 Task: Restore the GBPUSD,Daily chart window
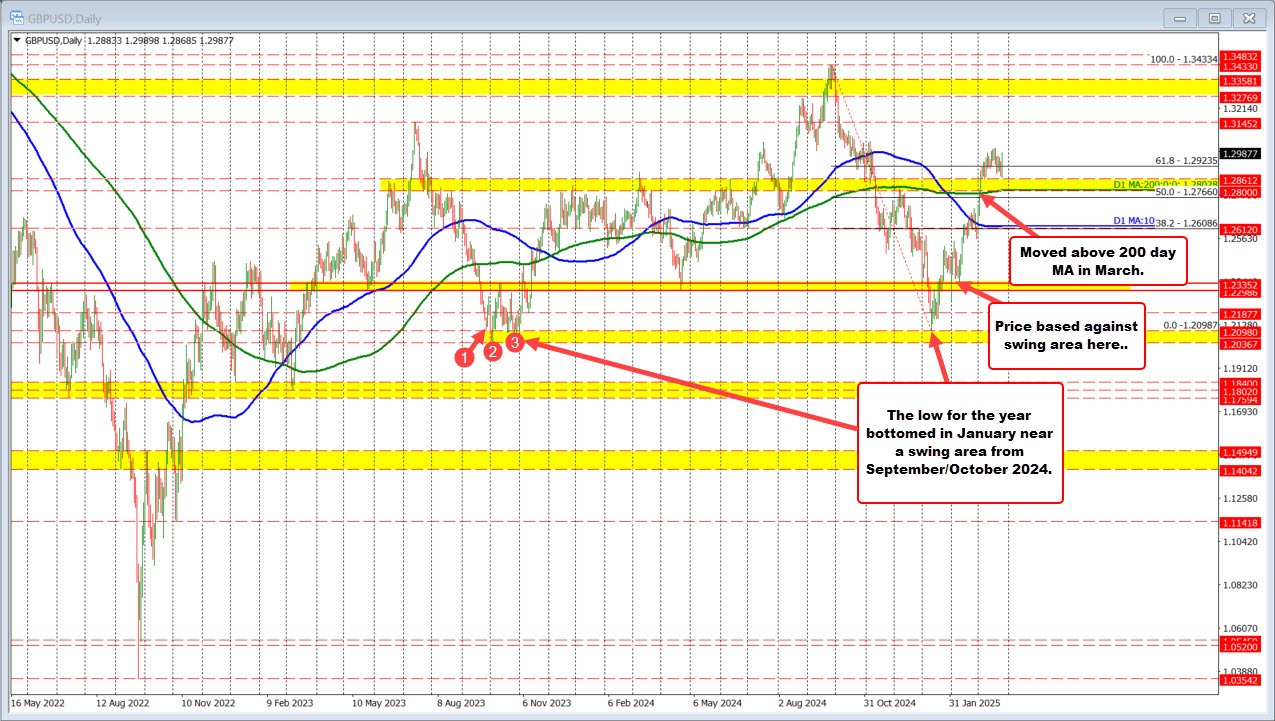click(1214, 17)
